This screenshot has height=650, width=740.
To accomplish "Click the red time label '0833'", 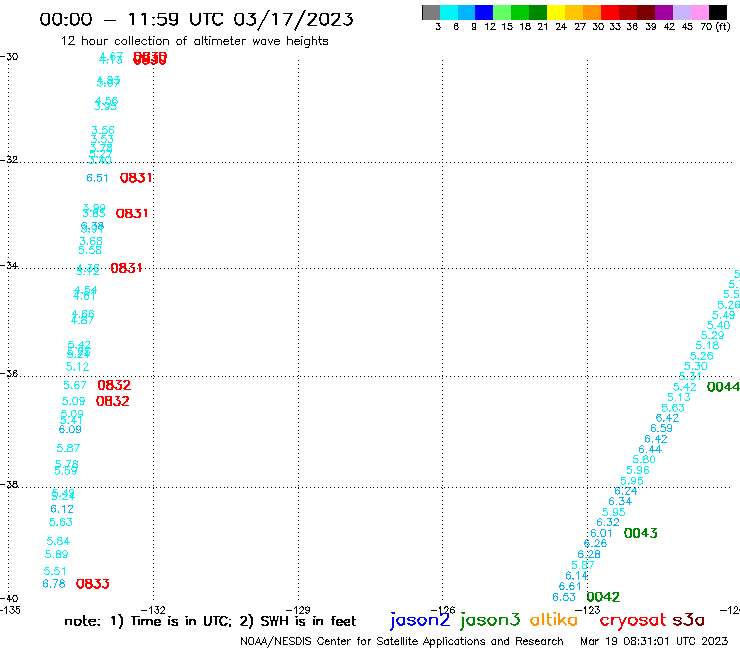I will click(x=92, y=584).
